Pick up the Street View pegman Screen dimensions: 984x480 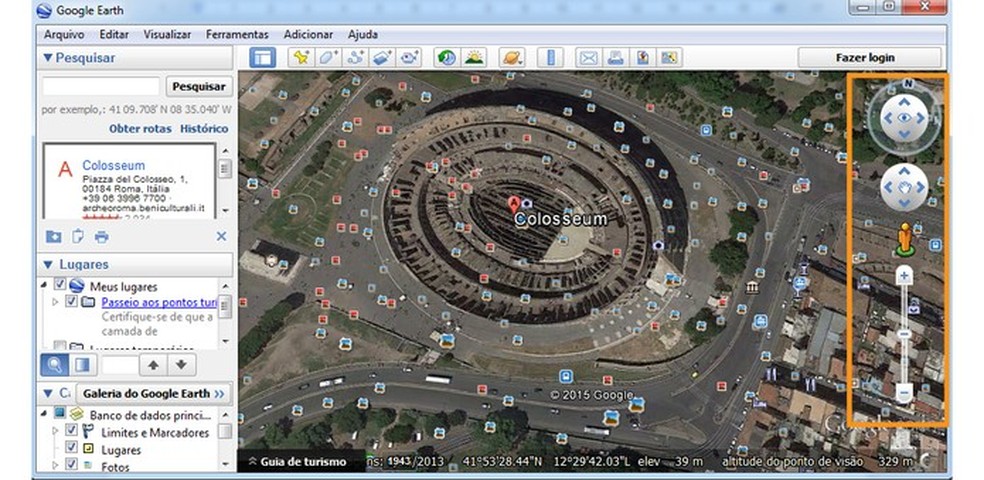coord(904,238)
